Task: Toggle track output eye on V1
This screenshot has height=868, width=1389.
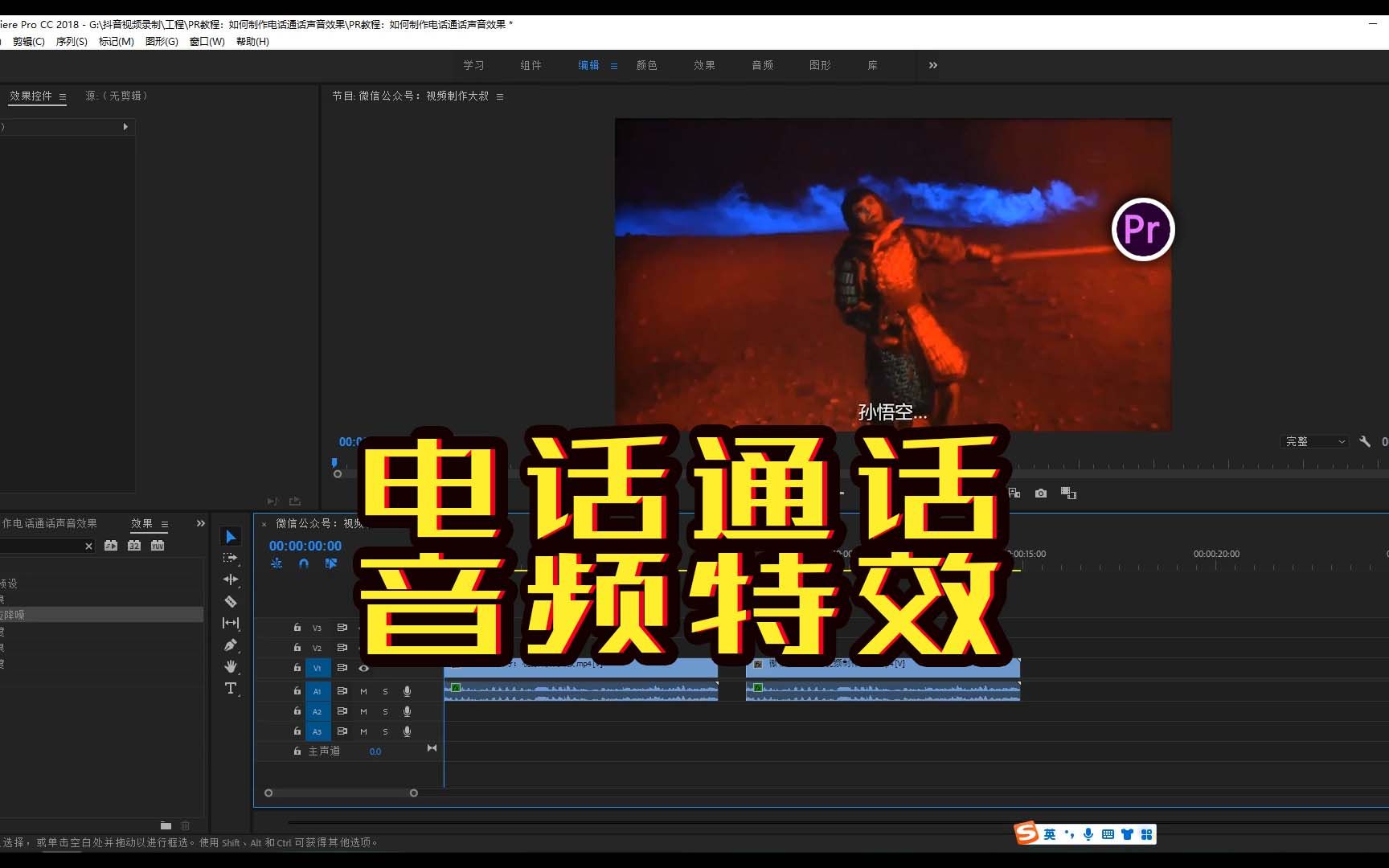Action: 363,668
